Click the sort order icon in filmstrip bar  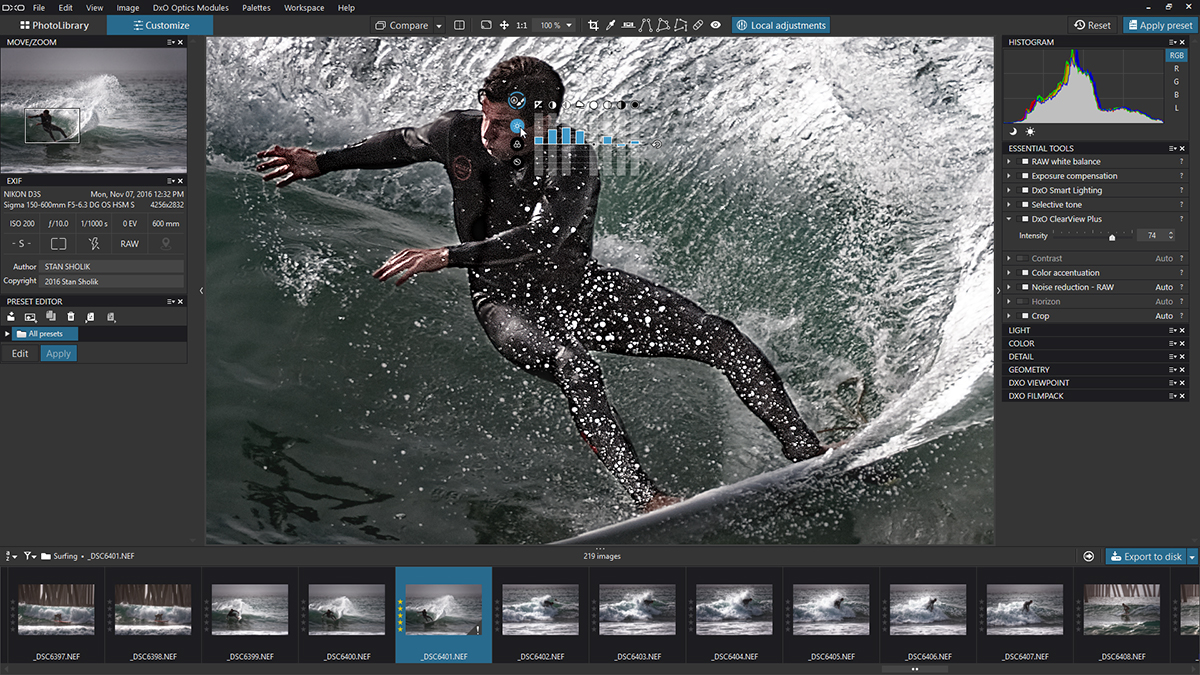point(10,556)
